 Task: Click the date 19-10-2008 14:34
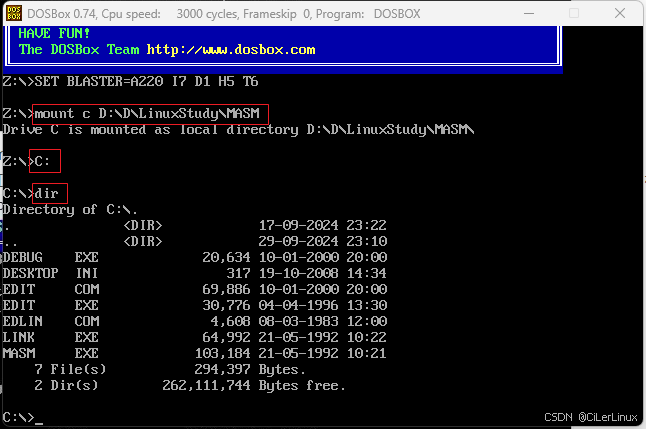(323, 273)
